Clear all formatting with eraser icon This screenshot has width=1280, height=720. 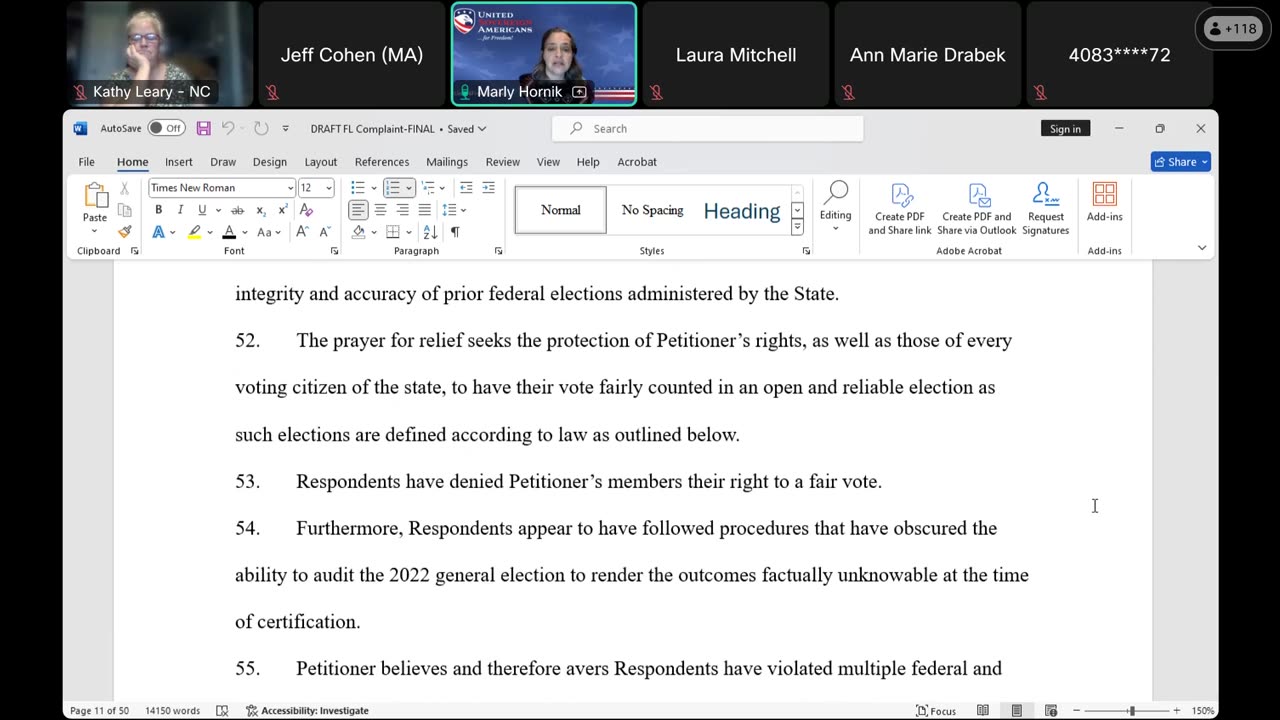click(x=306, y=210)
